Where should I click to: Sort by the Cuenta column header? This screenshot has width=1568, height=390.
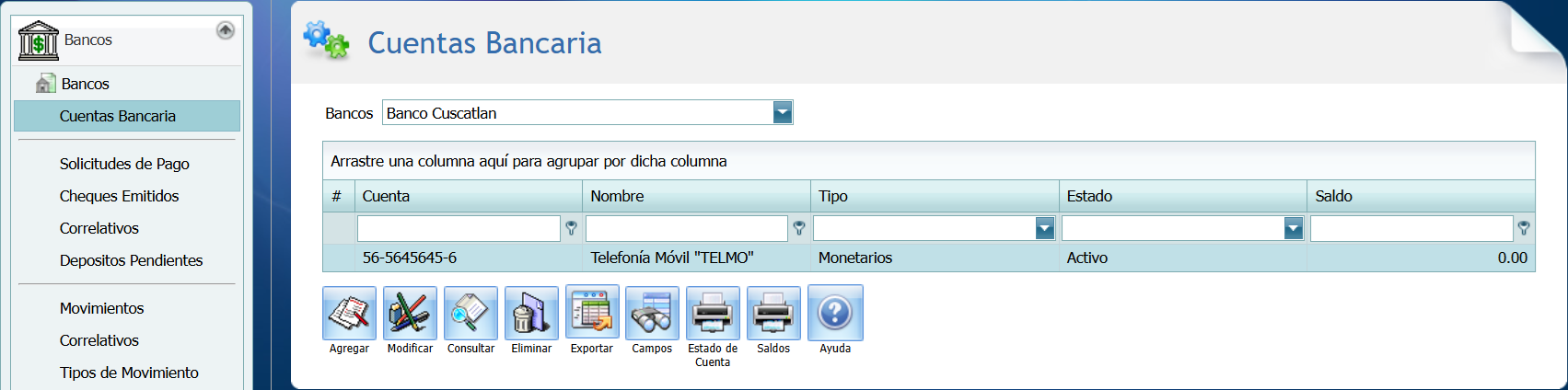[469, 196]
